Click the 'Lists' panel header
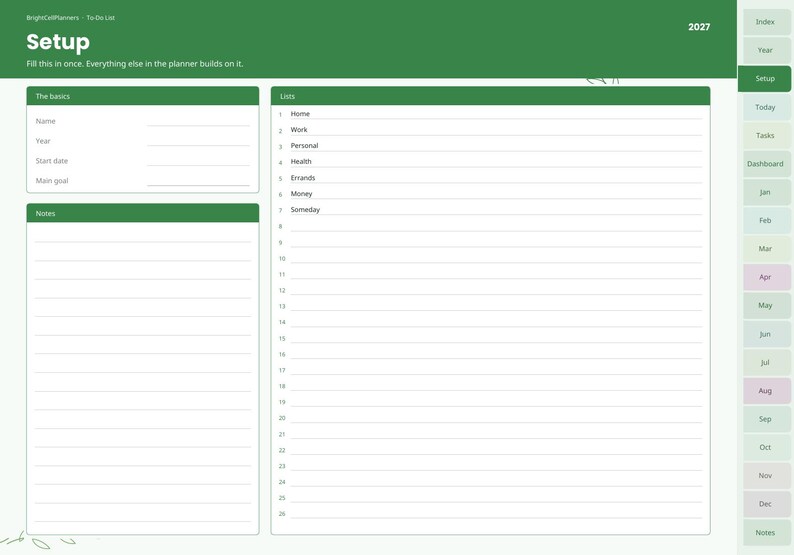 coord(491,96)
